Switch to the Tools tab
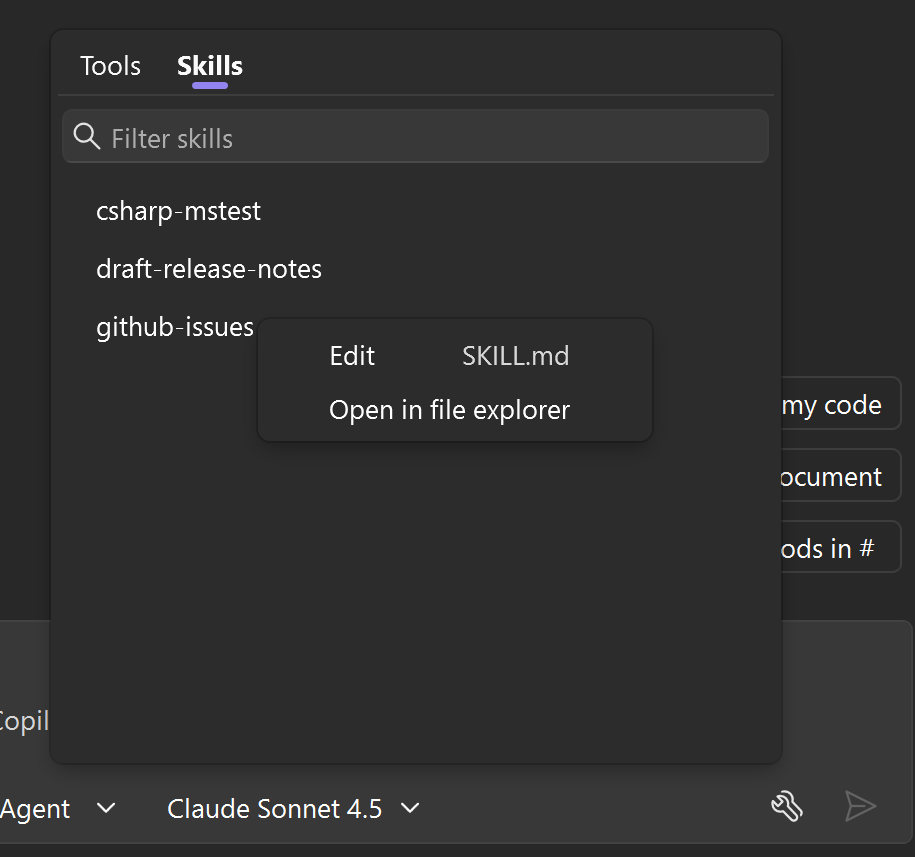Viewport: 915px width, 857px height. tap(109, 66)
